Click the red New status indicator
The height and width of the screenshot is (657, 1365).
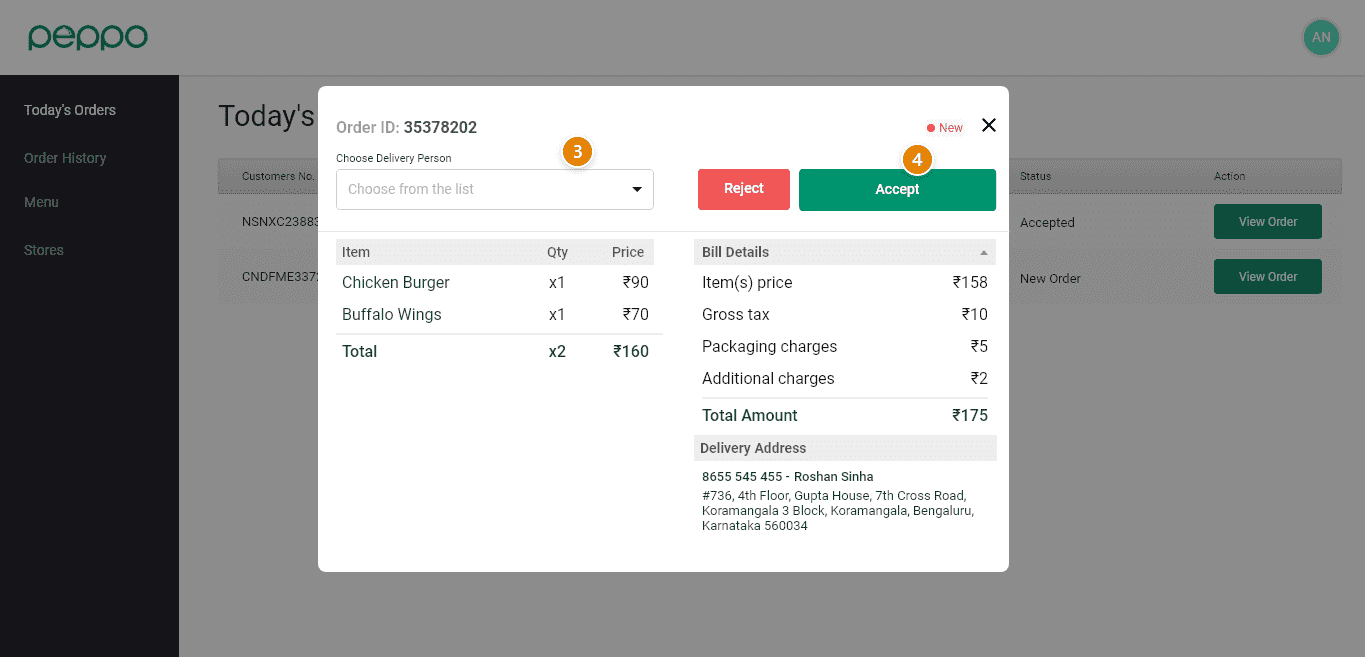944,128
